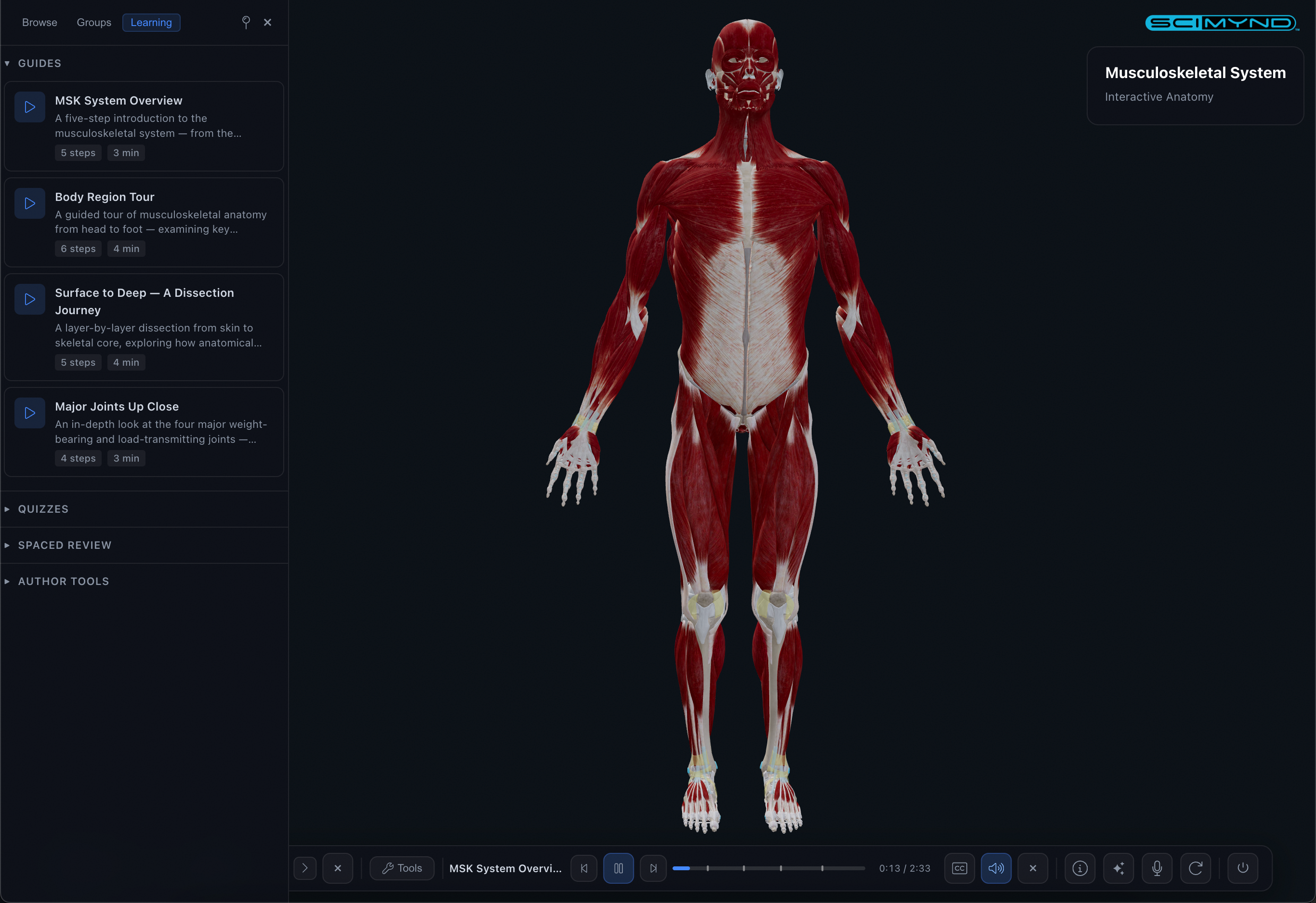Open the Groups tab

click(x=93, y=22)
